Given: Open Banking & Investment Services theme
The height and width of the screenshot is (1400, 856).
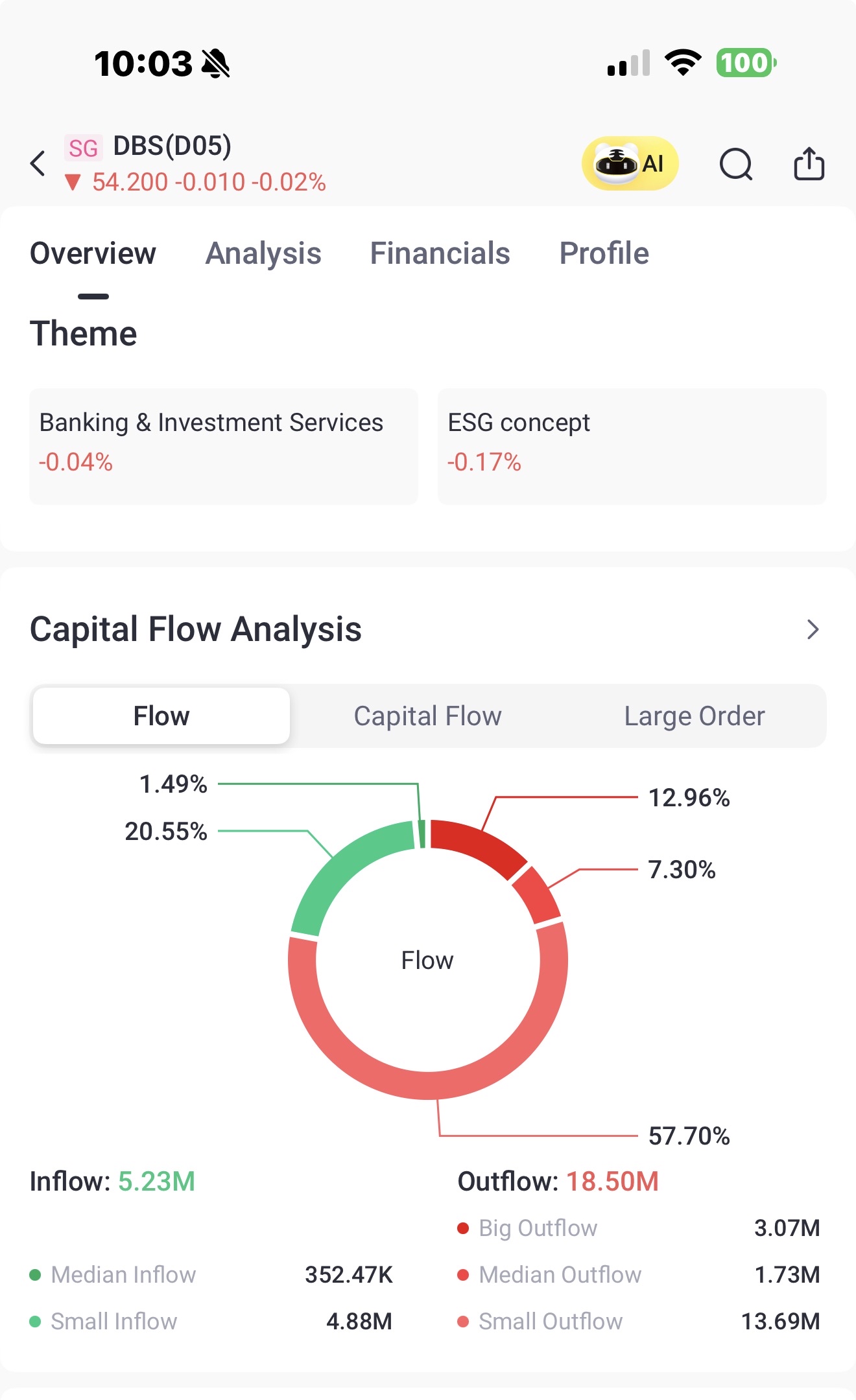Looking at the screenshot, I should coord(224,447).
